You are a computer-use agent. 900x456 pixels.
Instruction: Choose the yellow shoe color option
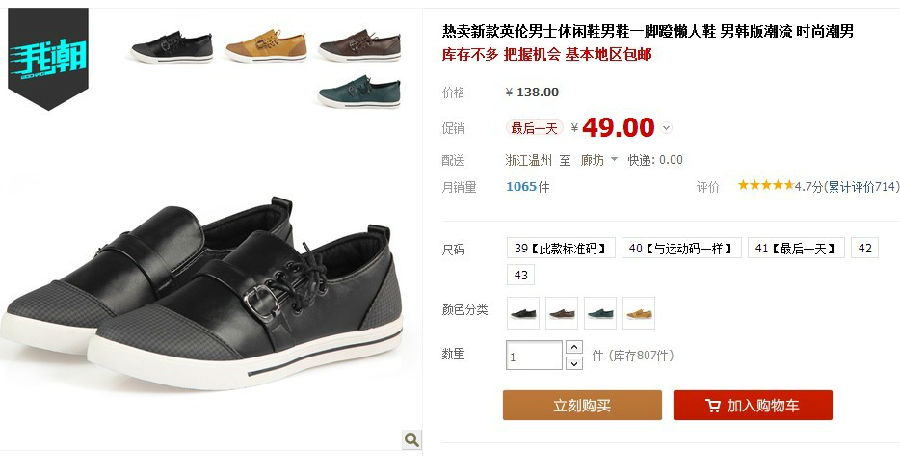[638, 314]
